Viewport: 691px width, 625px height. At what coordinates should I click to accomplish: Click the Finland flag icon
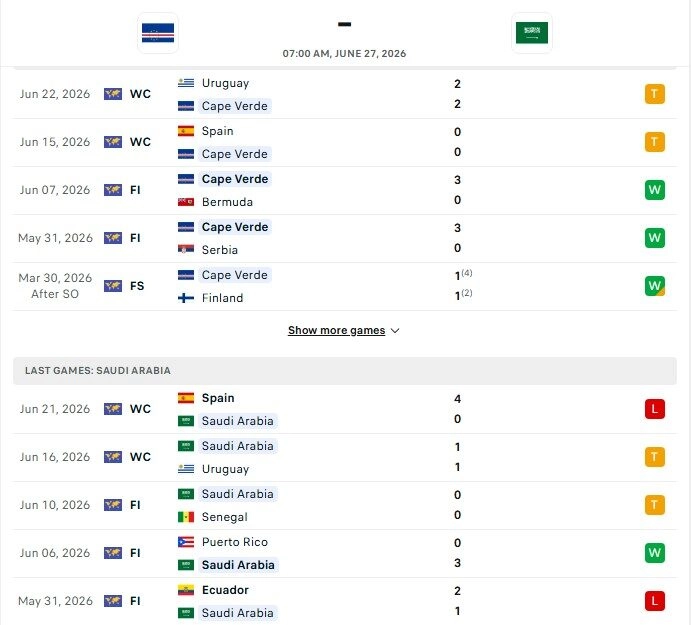pyautogui.click(x=186, y=298)
